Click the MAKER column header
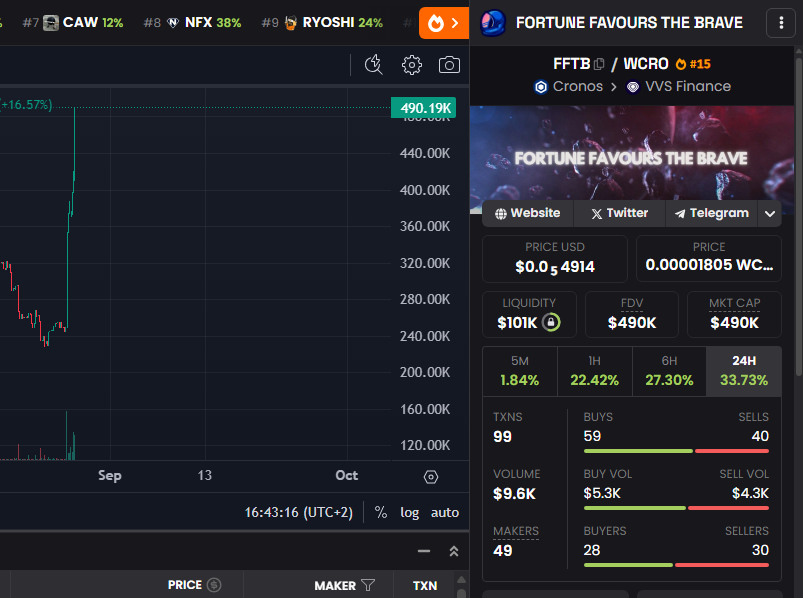The height and width of the screenshot is (598, 803). pyautogui.click(x=335, y=585)
